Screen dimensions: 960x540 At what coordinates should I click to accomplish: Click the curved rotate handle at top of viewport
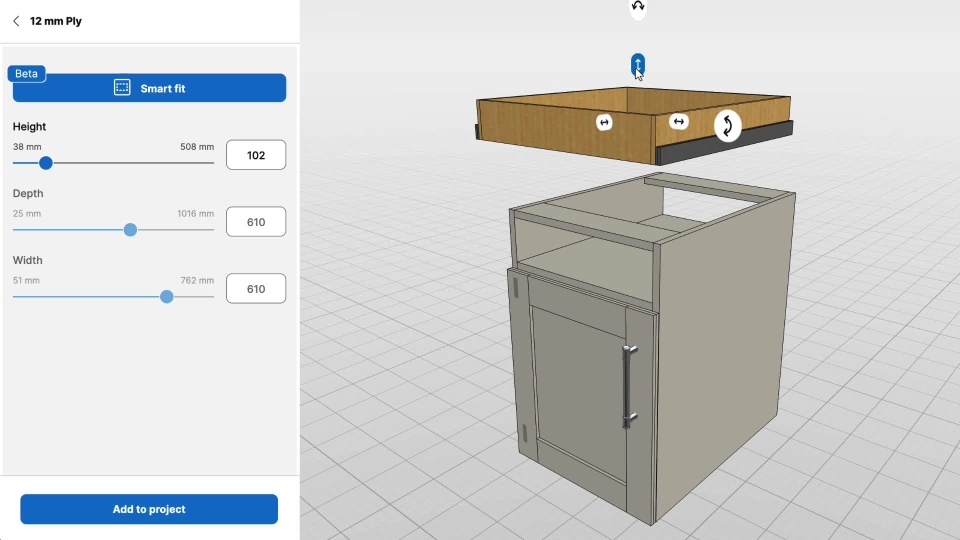point(638,8)
